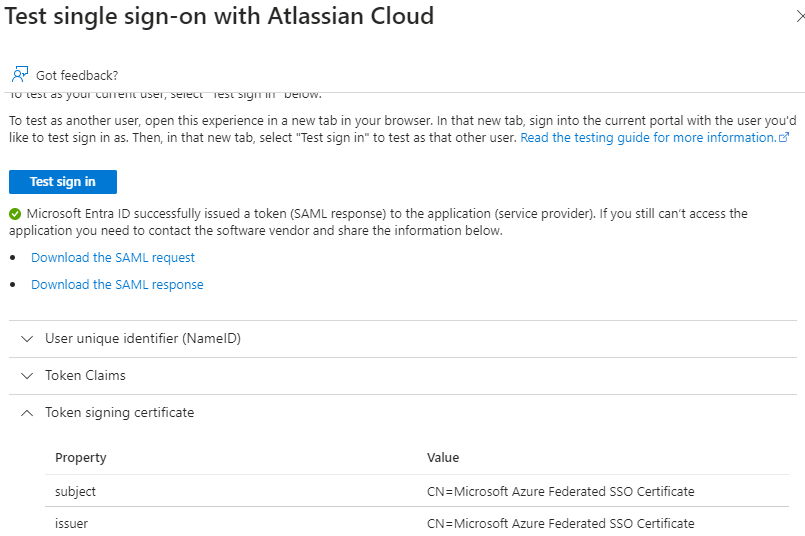
Task: Click the Token Claims section heading
Action: (x=85, y=375)
